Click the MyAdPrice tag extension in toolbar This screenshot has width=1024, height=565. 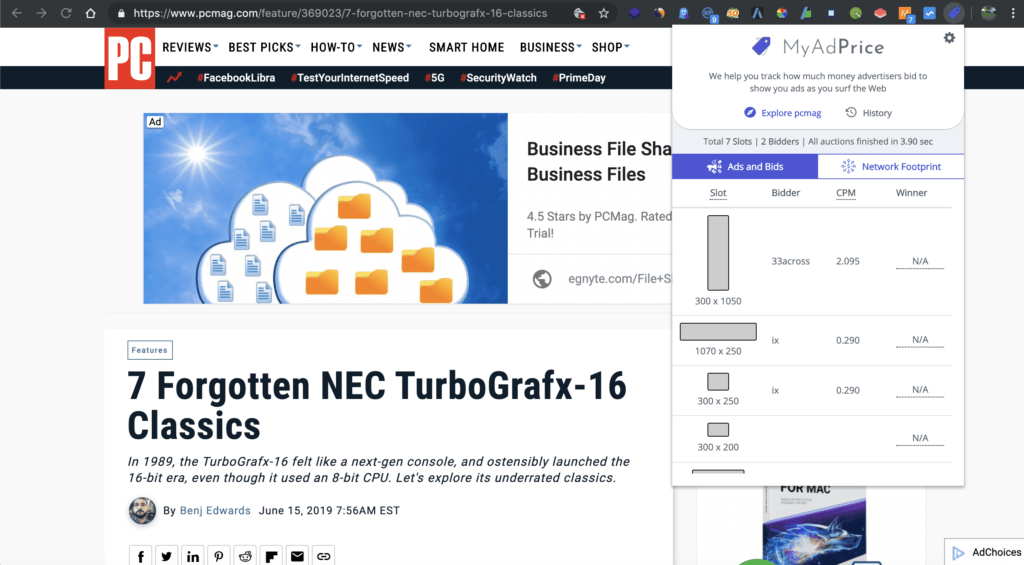click(954, 13)
